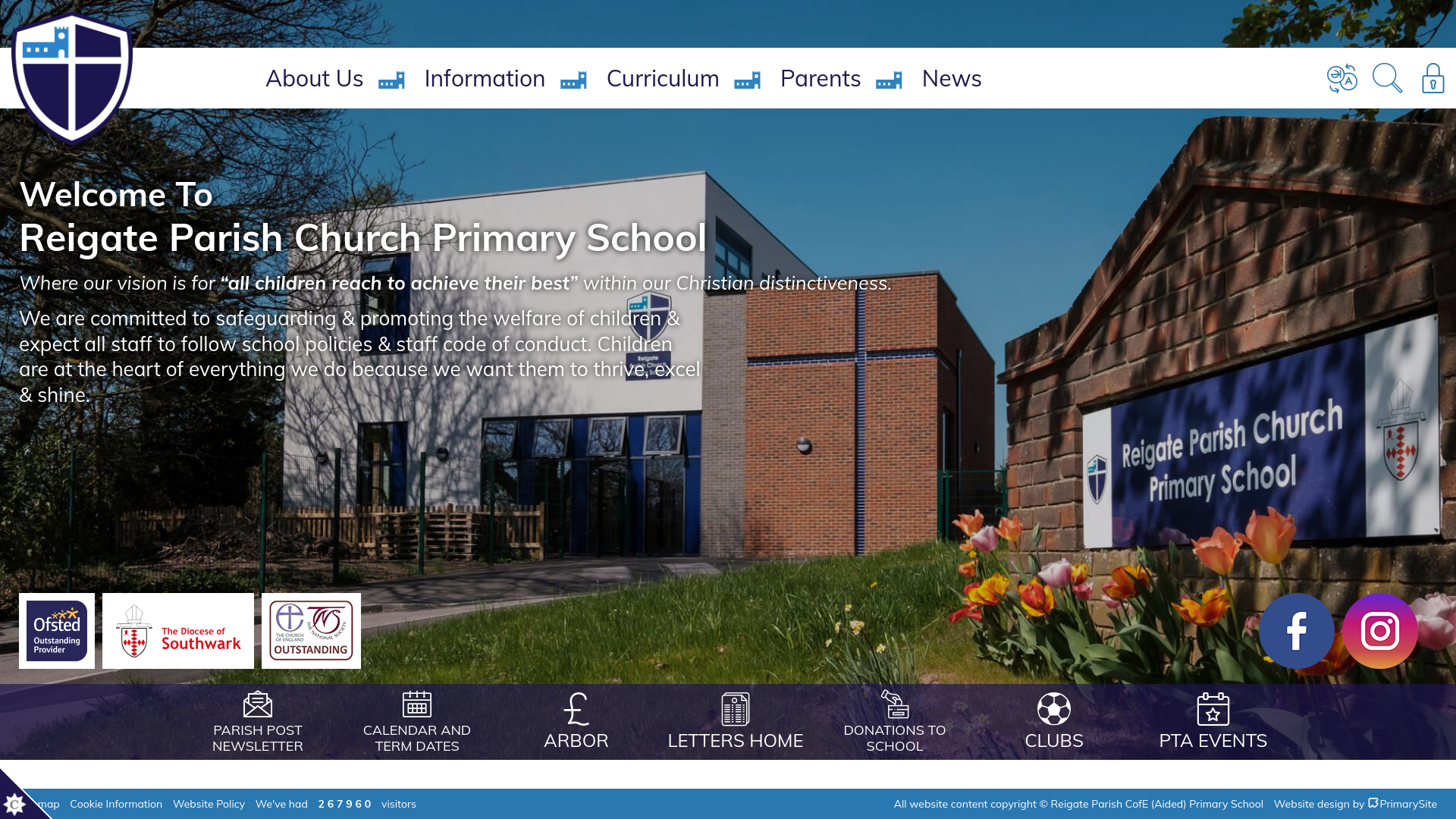Open the PTA Events link
Screen dimensions: 1456x819
click(1213, 740)
